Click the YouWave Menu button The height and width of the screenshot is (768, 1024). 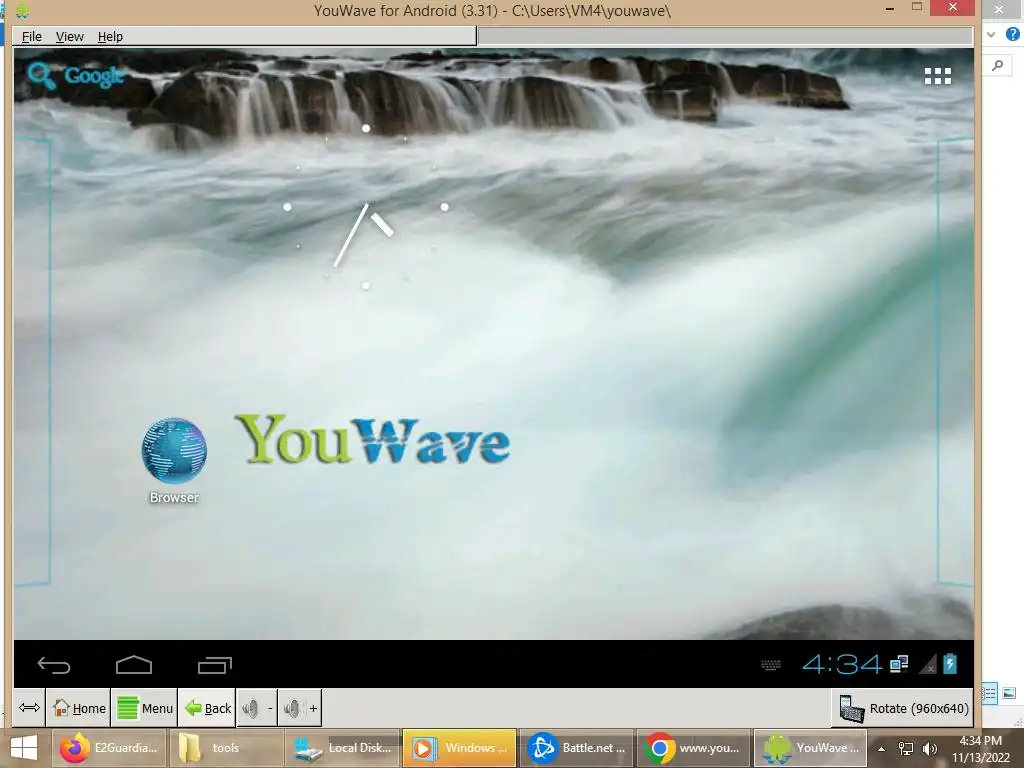point(144,708)
